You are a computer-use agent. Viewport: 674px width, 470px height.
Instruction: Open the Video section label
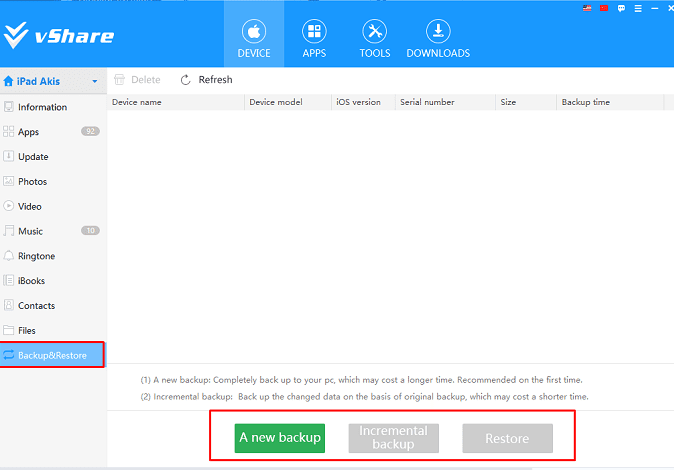(30, 206)
